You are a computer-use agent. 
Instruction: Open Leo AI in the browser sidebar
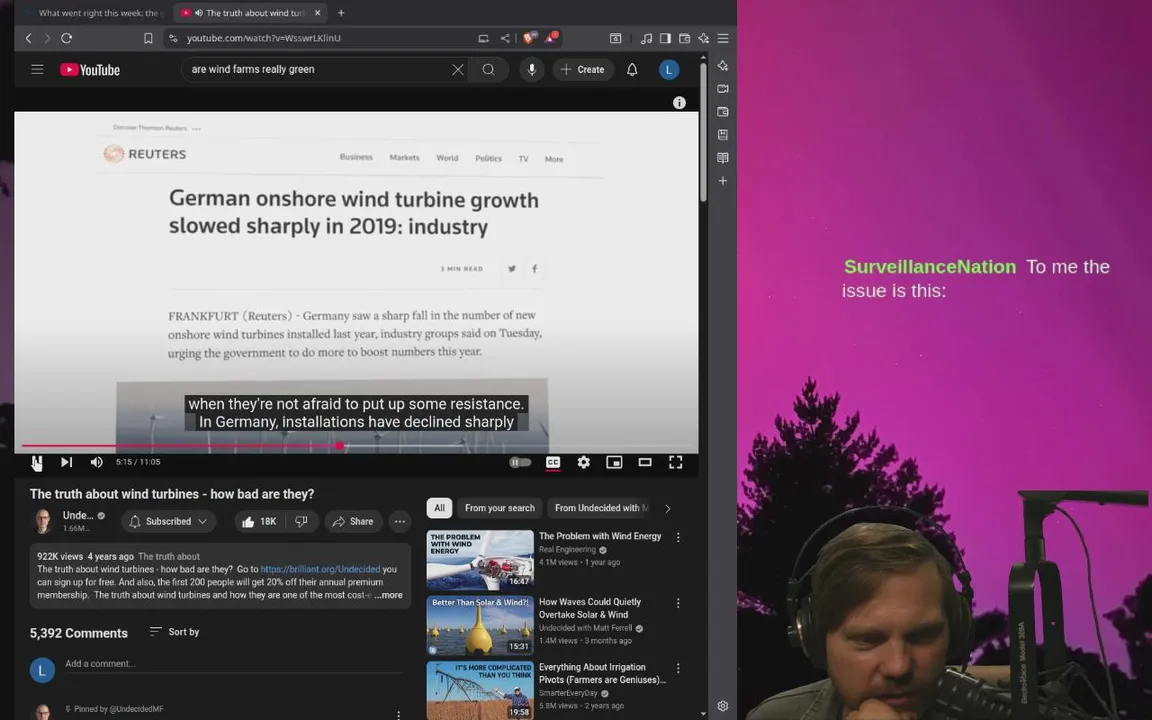coord(723,65)
